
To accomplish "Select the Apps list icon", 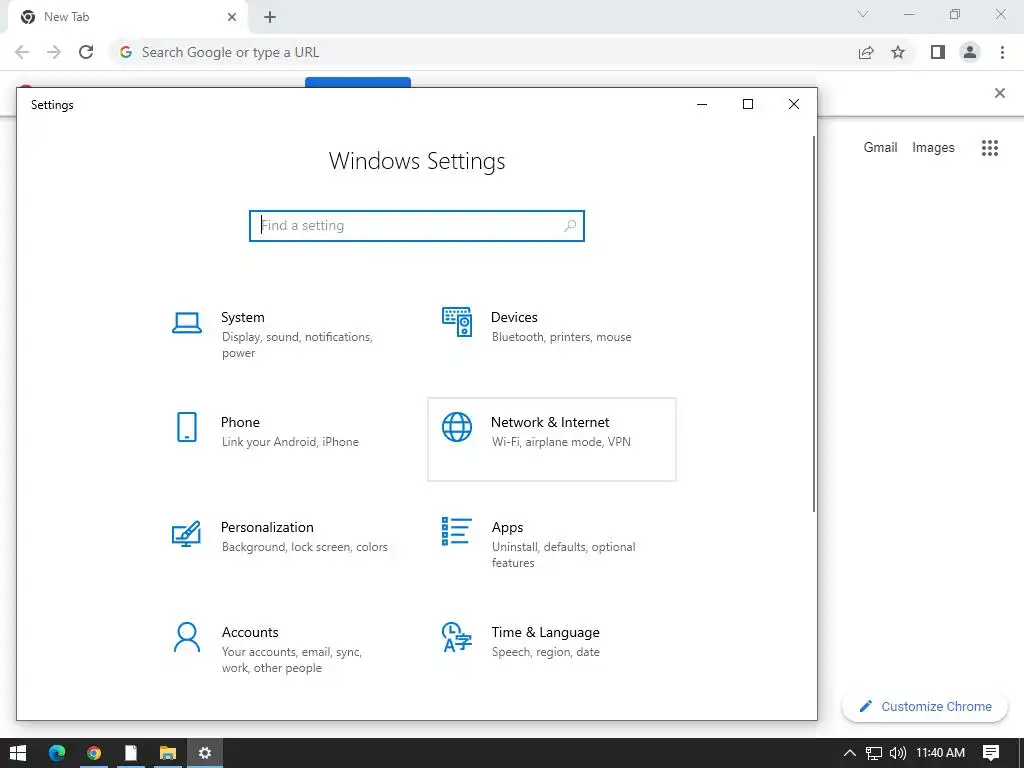I will pyautogui.click(x=456, y=531).
